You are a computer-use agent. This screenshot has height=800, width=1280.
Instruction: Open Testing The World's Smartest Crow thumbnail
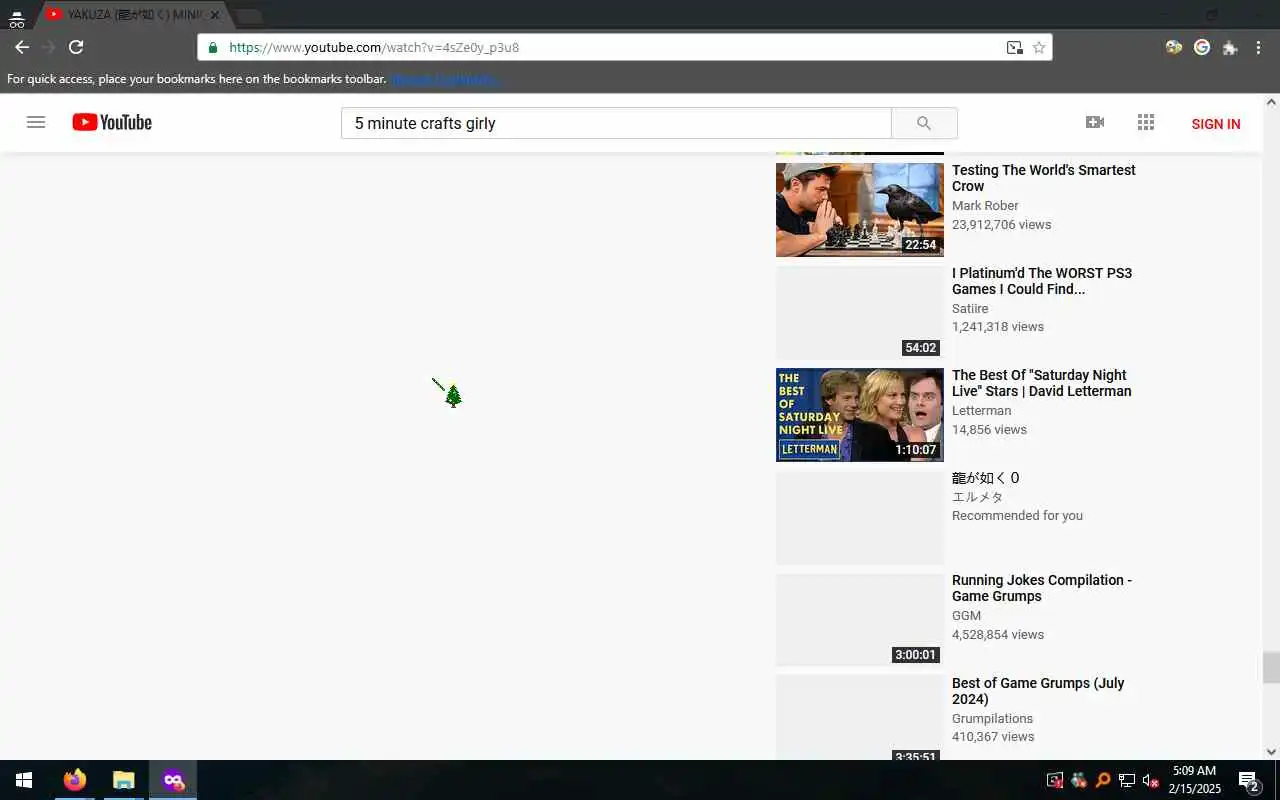[860, 210]
